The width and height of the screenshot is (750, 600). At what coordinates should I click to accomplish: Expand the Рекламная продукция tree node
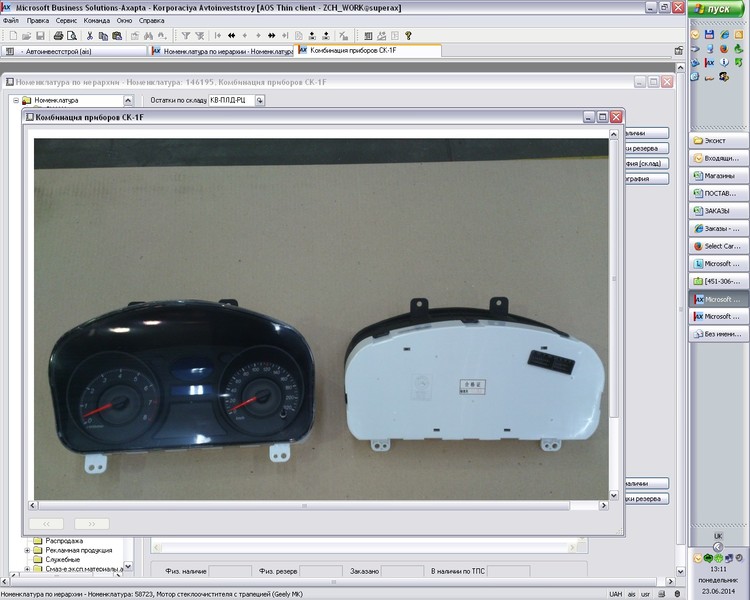[27, 550]
